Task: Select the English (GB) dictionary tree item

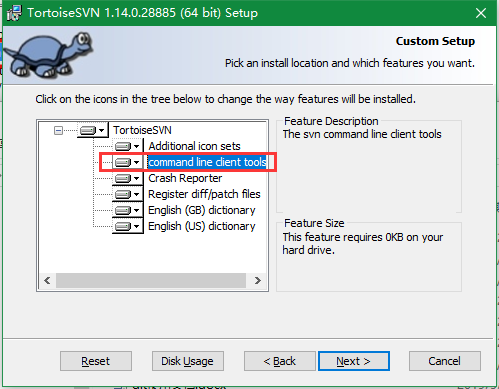Action: point(202,210)
